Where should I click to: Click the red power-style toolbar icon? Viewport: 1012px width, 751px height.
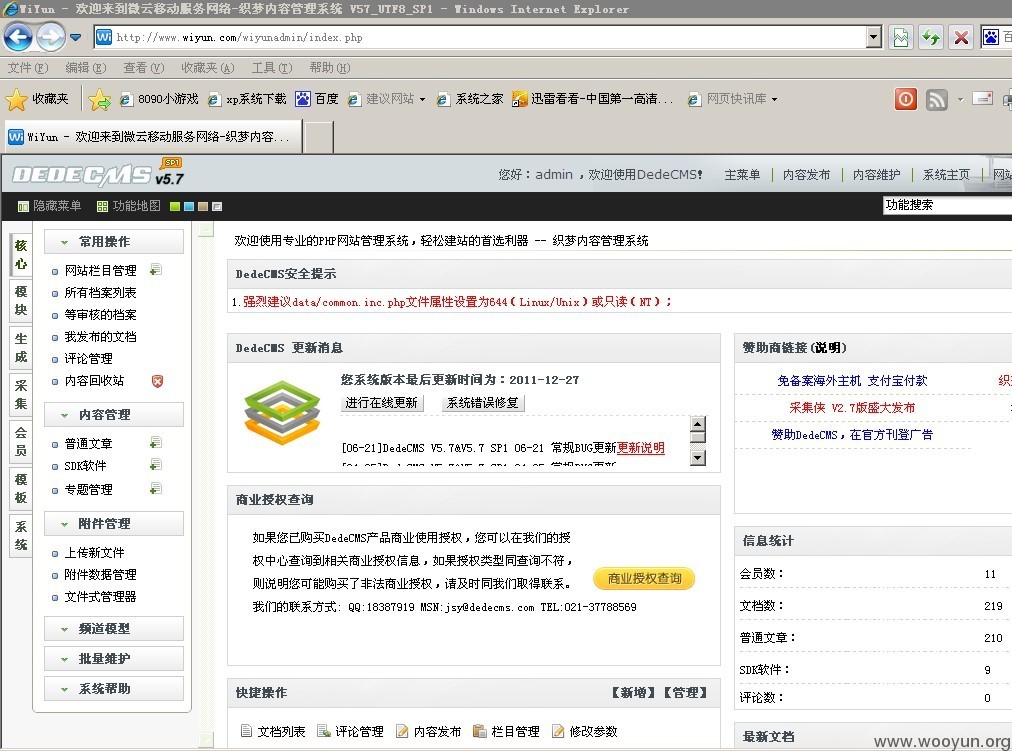906,99
